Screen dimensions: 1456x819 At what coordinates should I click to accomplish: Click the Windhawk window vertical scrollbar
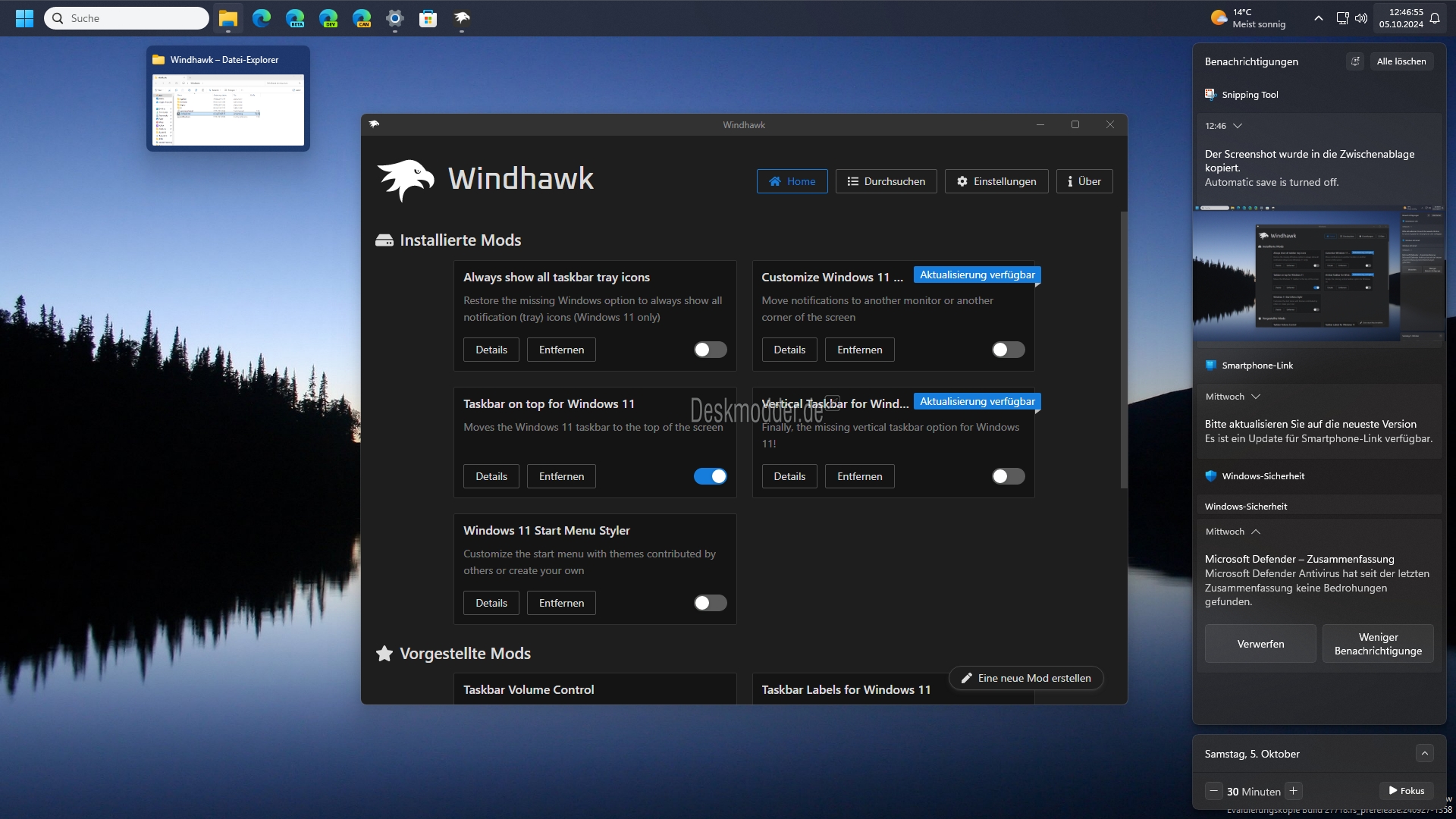[x=1124, y=349]
